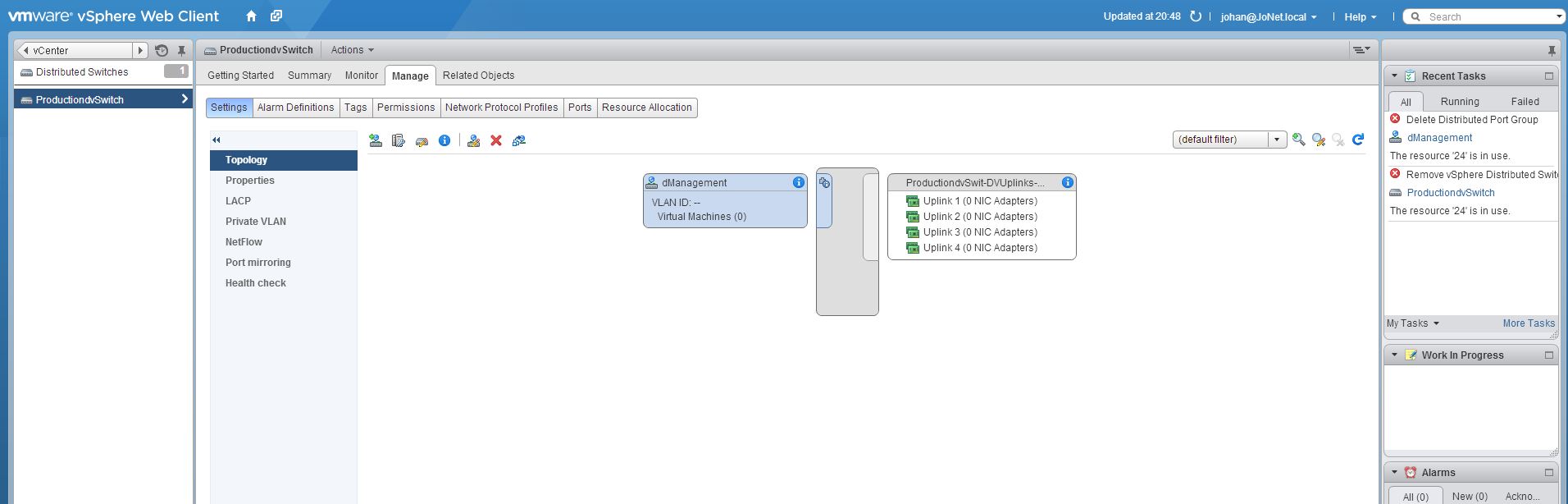Click the Uplink 1 NIC adapter icon

click(913, 201)
